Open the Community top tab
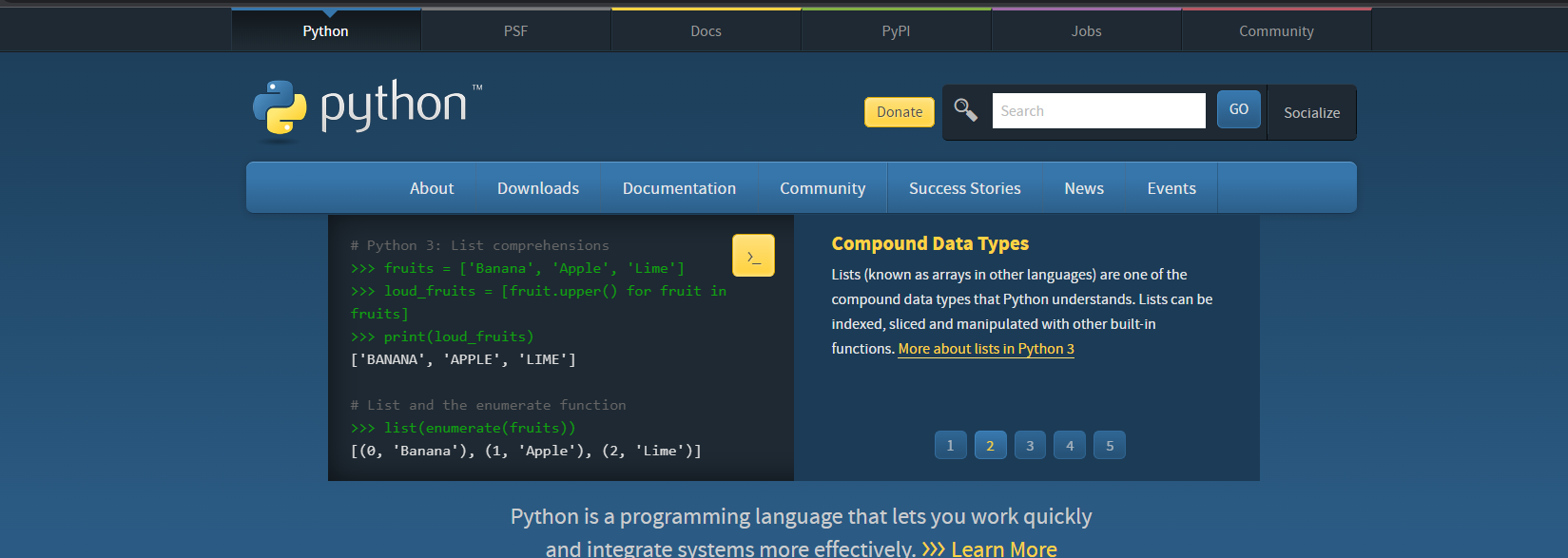The width and height of the screenshot is (1568, 558). pyautogui.click(x=1276, y=30)
